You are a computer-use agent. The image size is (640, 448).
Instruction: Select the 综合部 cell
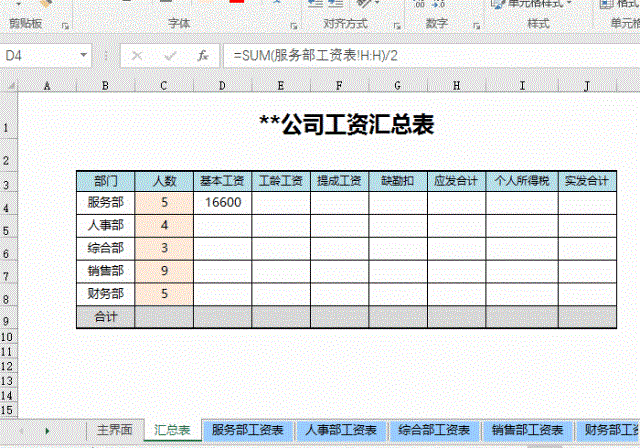tap(105, 248)
